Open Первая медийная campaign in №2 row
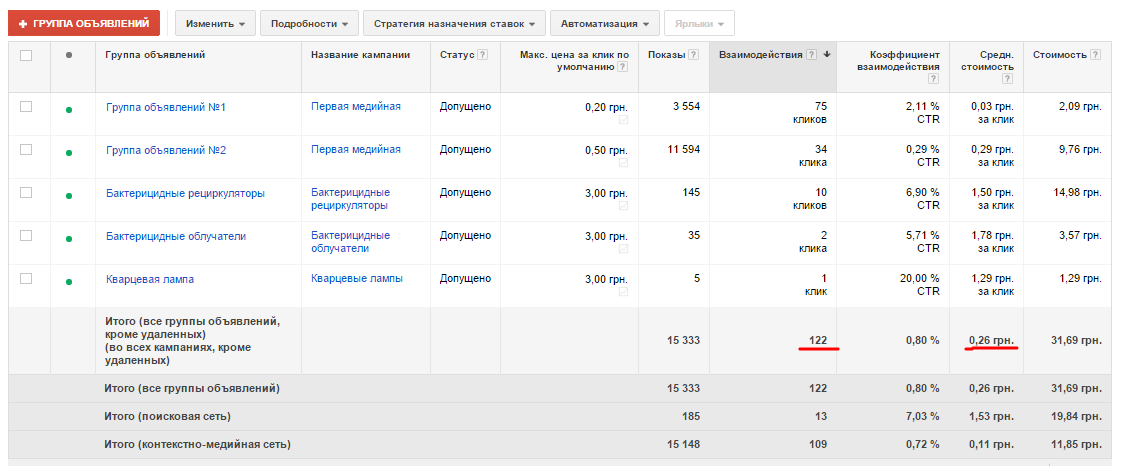 356,149
